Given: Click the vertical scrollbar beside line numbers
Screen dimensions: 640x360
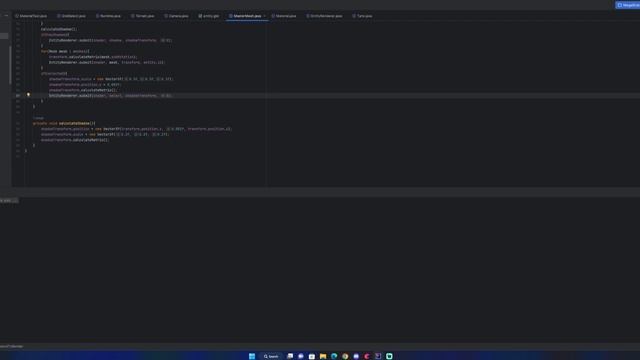Looking at the screenshot, I should pos(10,65).
